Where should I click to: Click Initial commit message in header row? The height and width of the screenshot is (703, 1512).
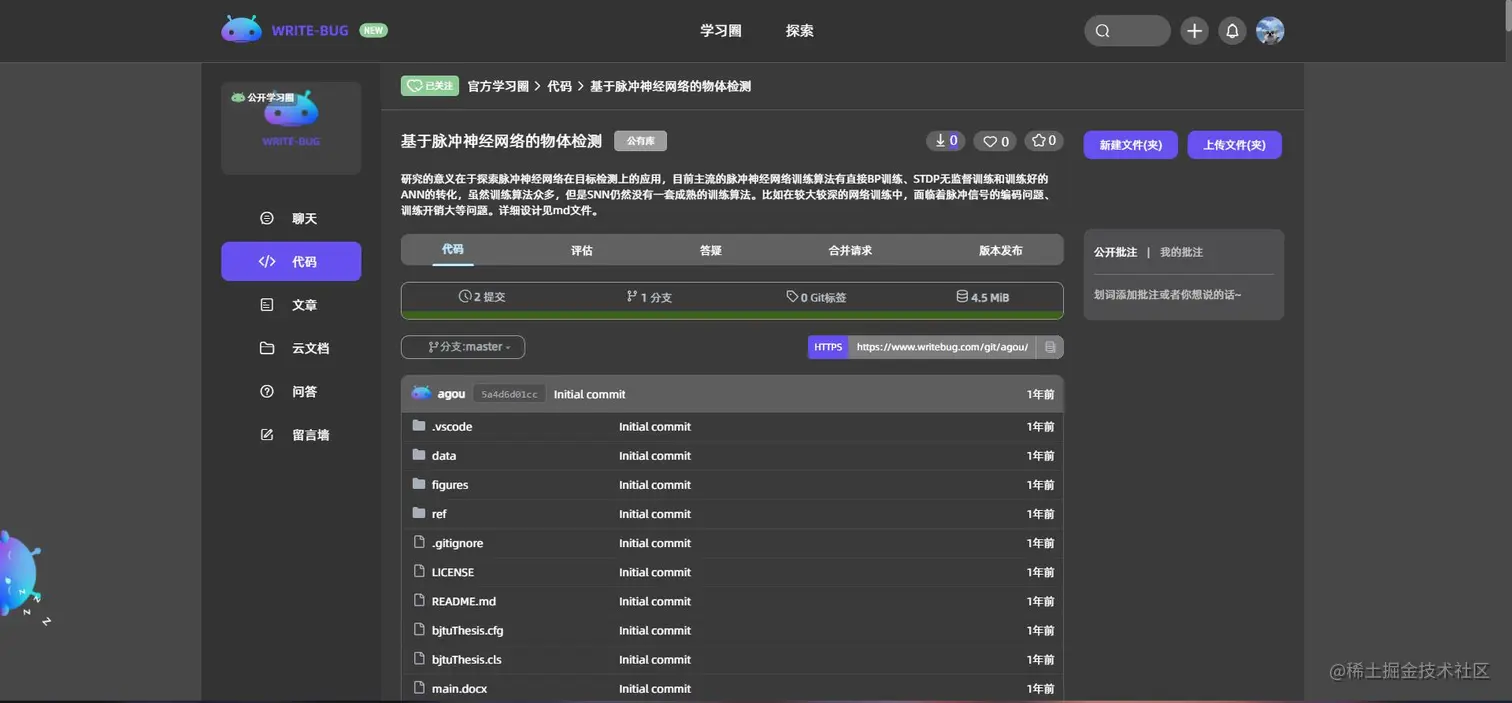tap(590, 394)
